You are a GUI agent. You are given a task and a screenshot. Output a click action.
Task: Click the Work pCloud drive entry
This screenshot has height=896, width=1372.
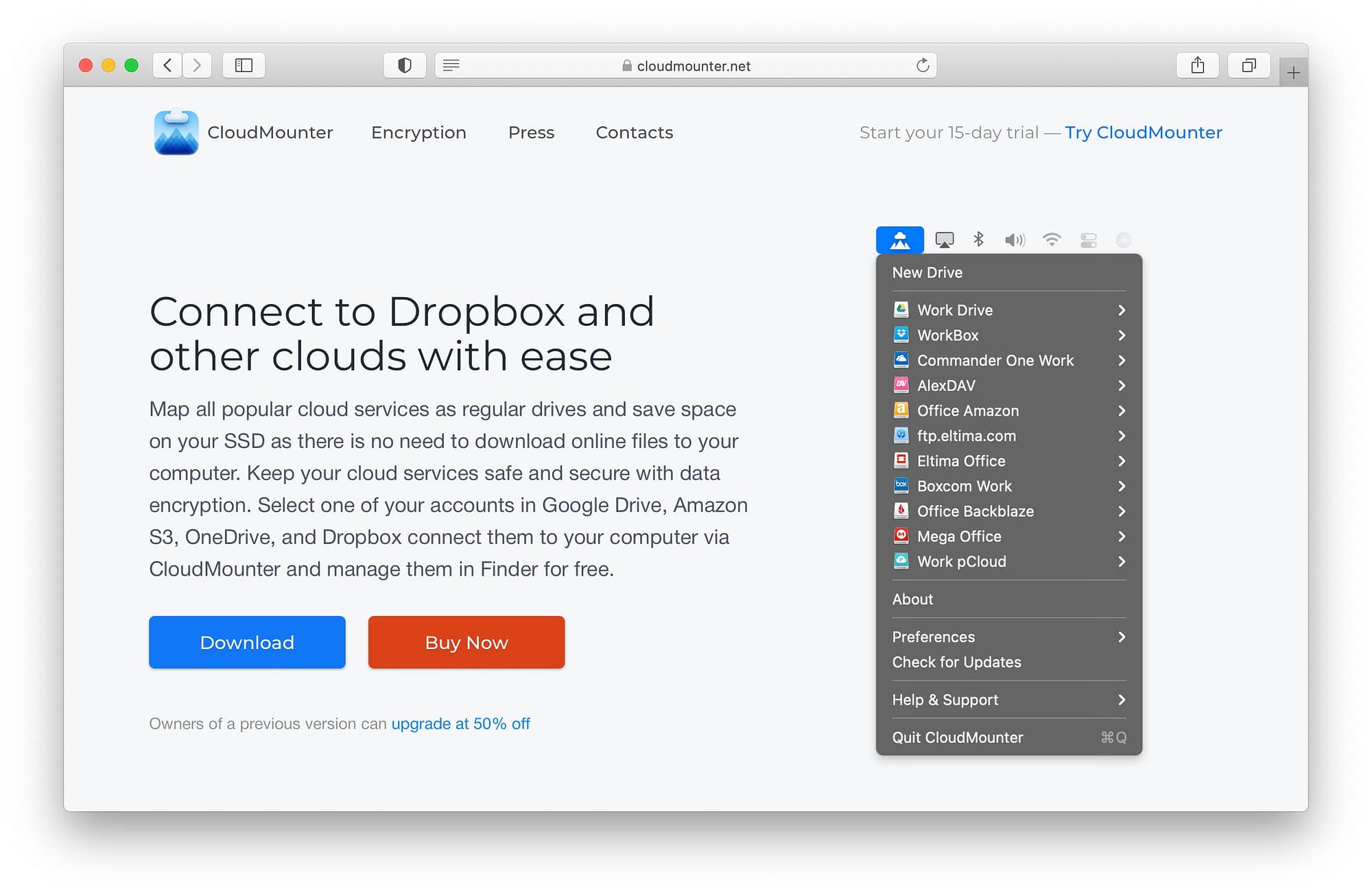tap(1008, 561)
